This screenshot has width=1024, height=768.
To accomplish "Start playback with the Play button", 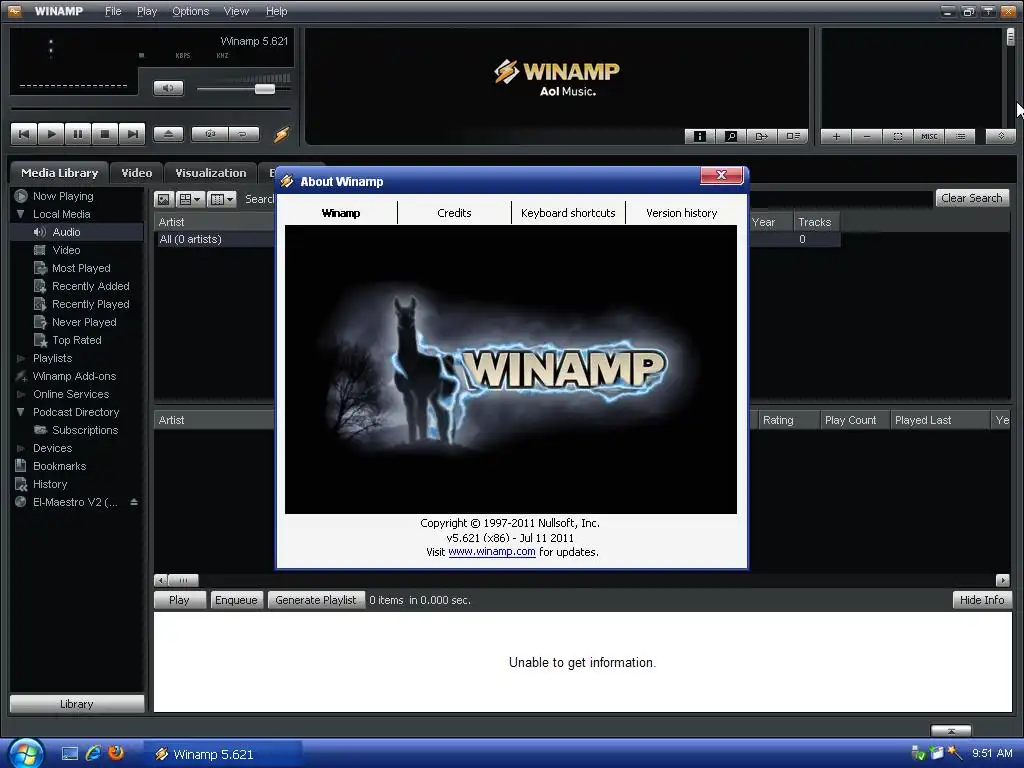I will [x=51, y=134].
